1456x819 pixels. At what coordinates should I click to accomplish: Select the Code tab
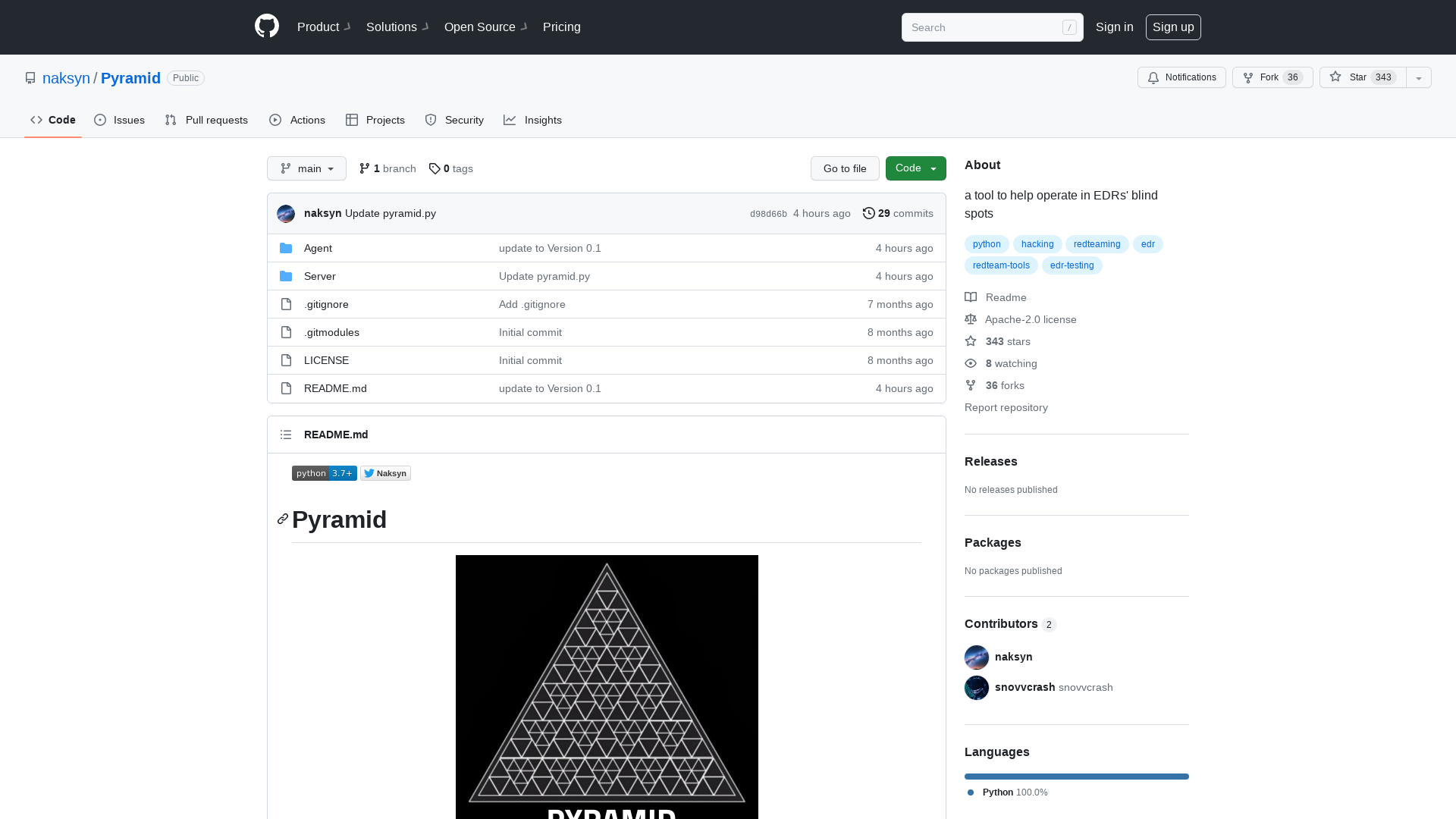click(52, 120)
